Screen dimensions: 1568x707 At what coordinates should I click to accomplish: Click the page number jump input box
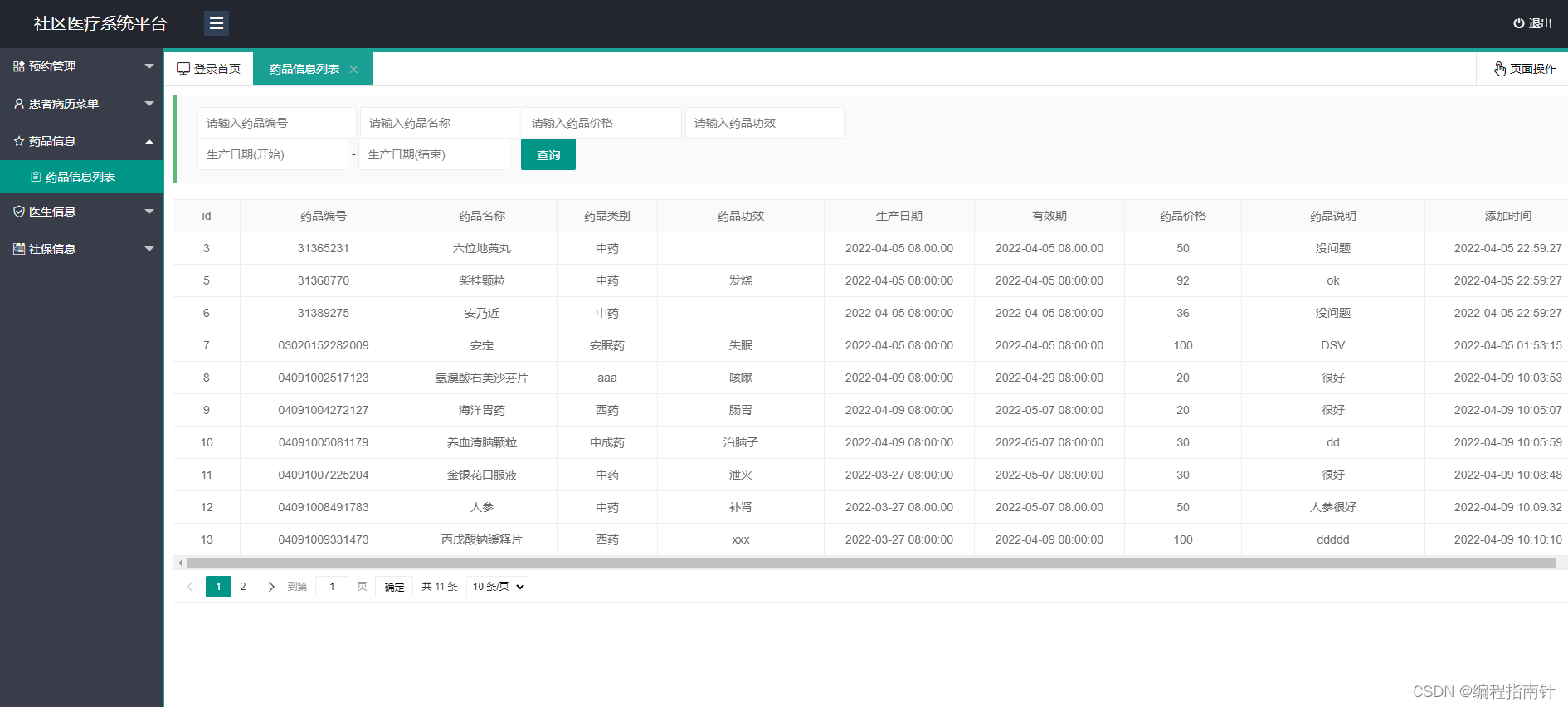[x=332, y=587]
